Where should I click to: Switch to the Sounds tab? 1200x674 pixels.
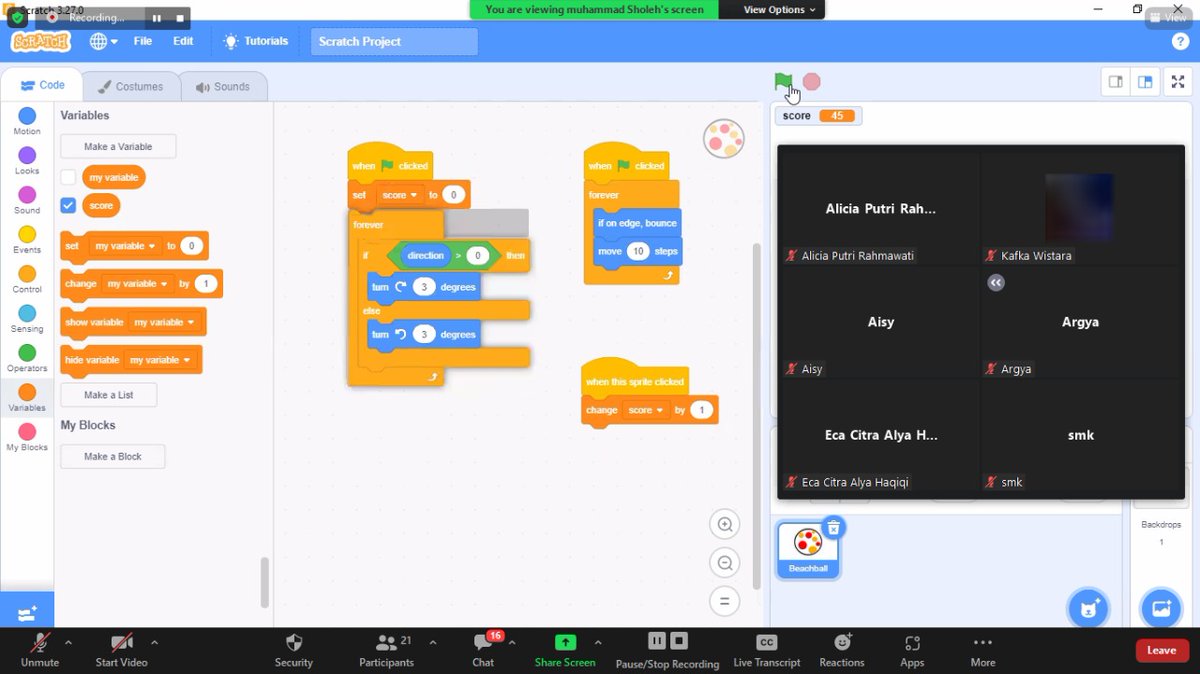click(222, 86)
